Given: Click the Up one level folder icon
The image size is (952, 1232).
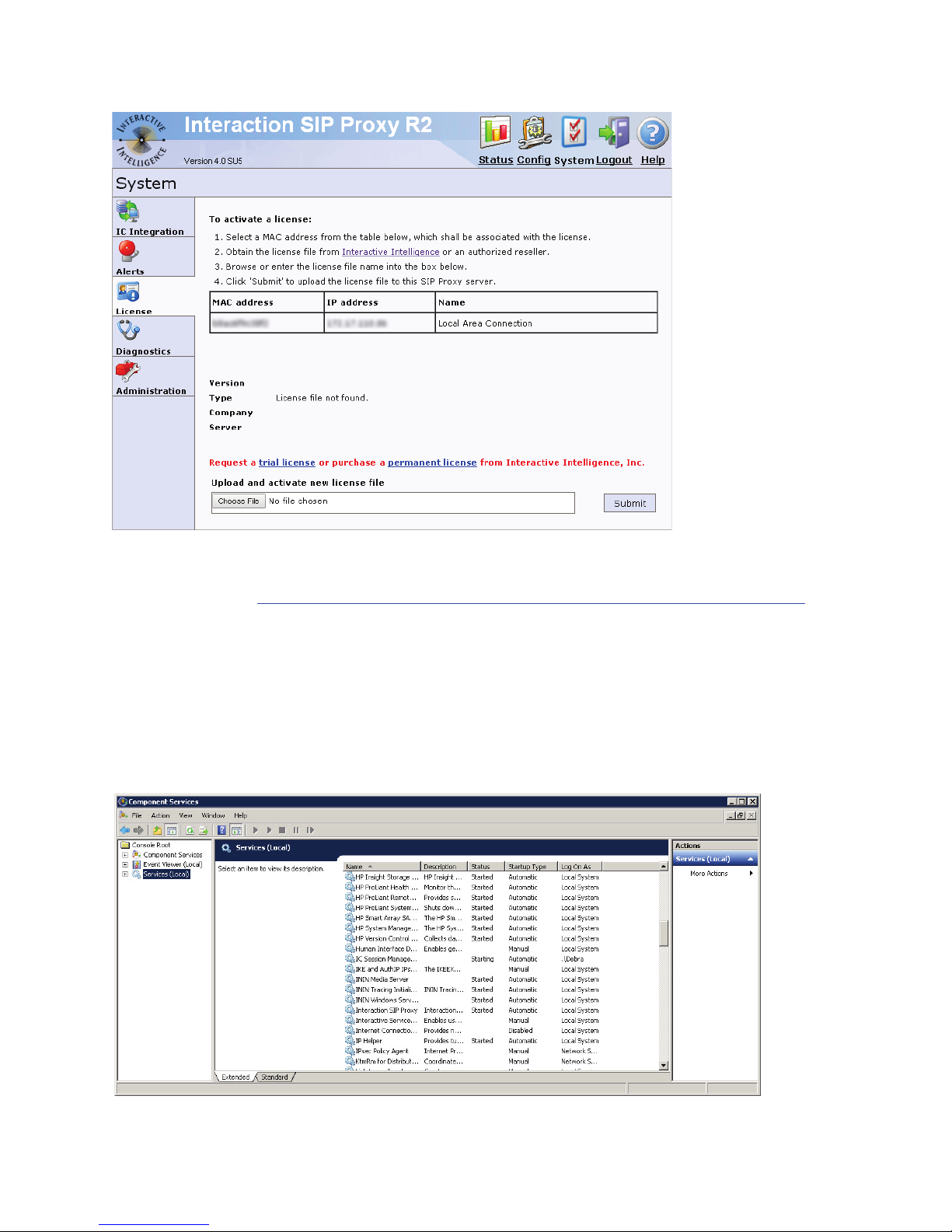Looking at the screenshot, I should tap(157, 830).
